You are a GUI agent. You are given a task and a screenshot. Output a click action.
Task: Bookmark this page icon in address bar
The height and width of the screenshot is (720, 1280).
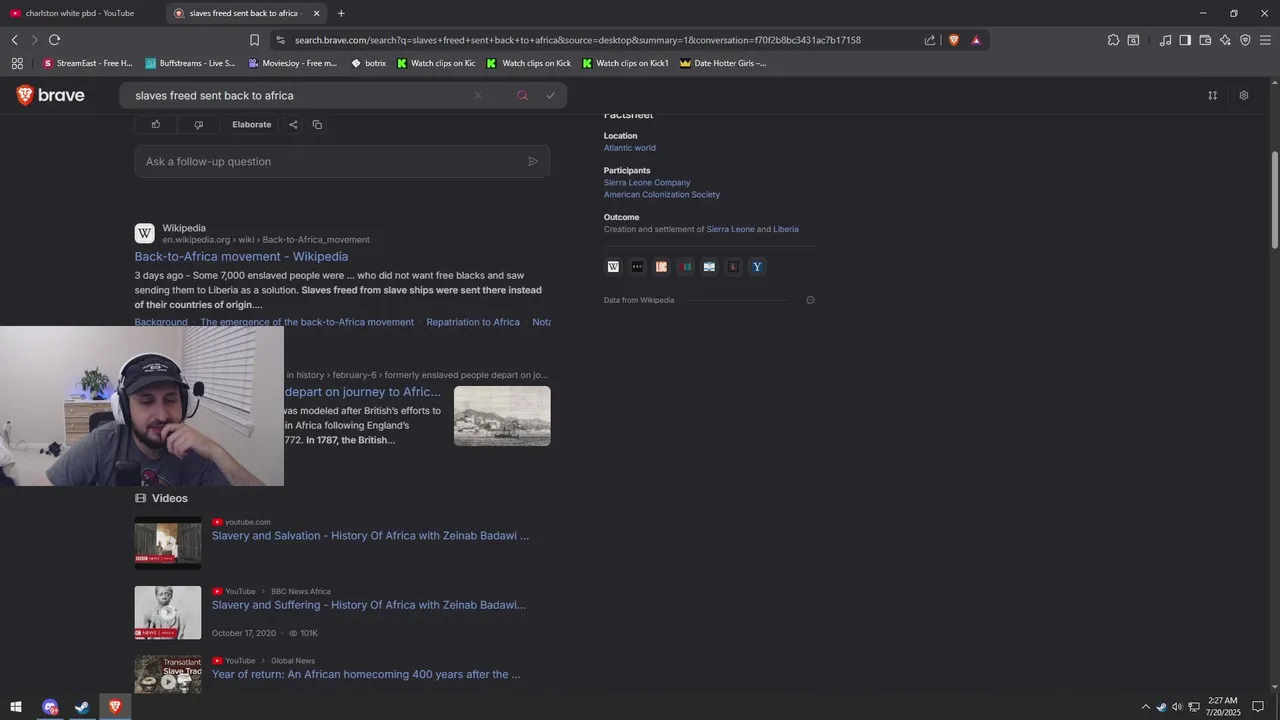[x=254, y=40]
